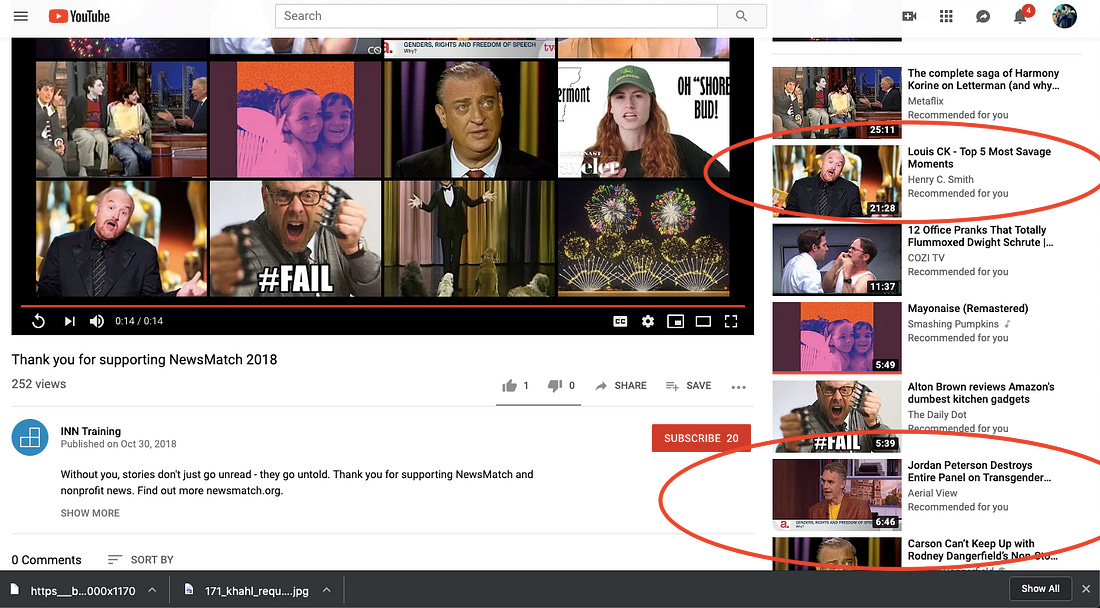1100x608 pixels.
Task: Open the https___b...000x1170 downloaded file
Action: [74, 590]
